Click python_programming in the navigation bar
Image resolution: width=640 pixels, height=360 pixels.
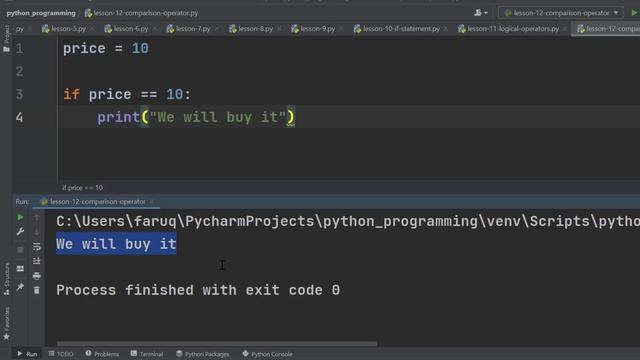click(x=41, y=13)
